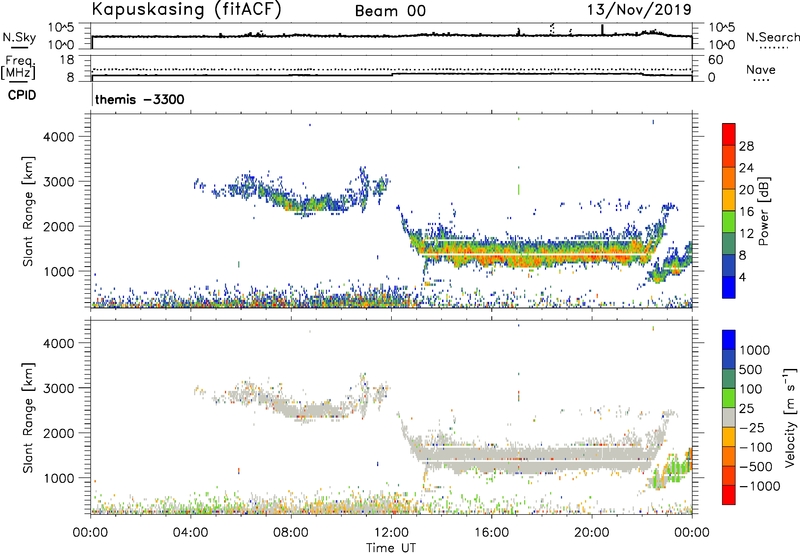This screenshot has height=554, width=800.
Task: Select the 'Freq. [MHz]' label
Action: pos(19,68)
